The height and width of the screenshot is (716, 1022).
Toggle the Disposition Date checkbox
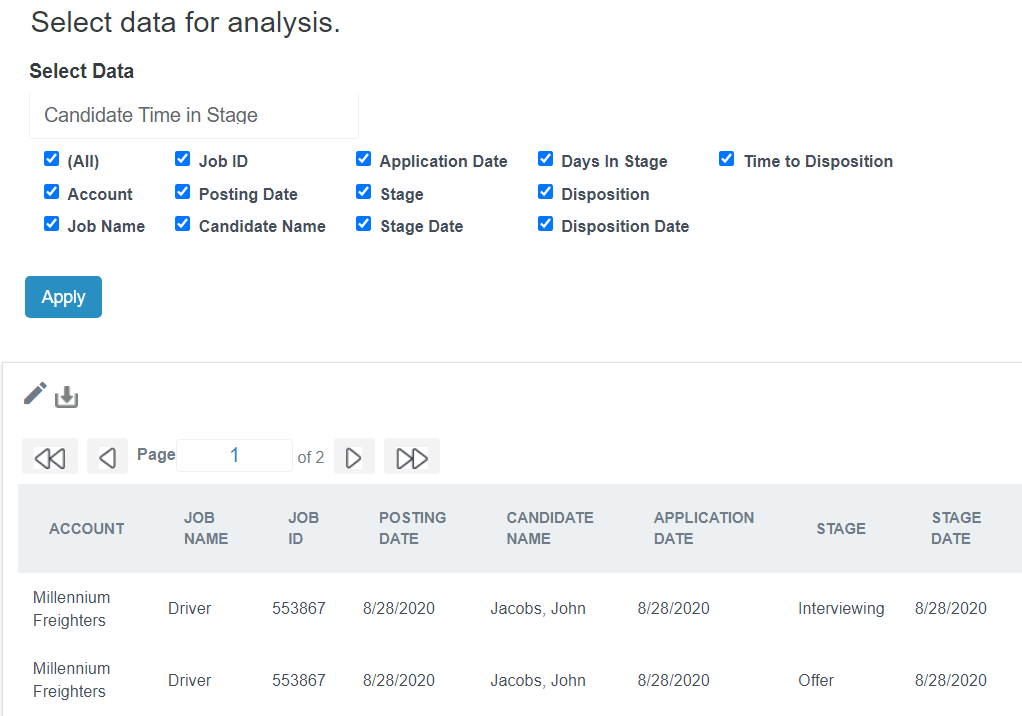pyautogui.click(x=546, y=224)
